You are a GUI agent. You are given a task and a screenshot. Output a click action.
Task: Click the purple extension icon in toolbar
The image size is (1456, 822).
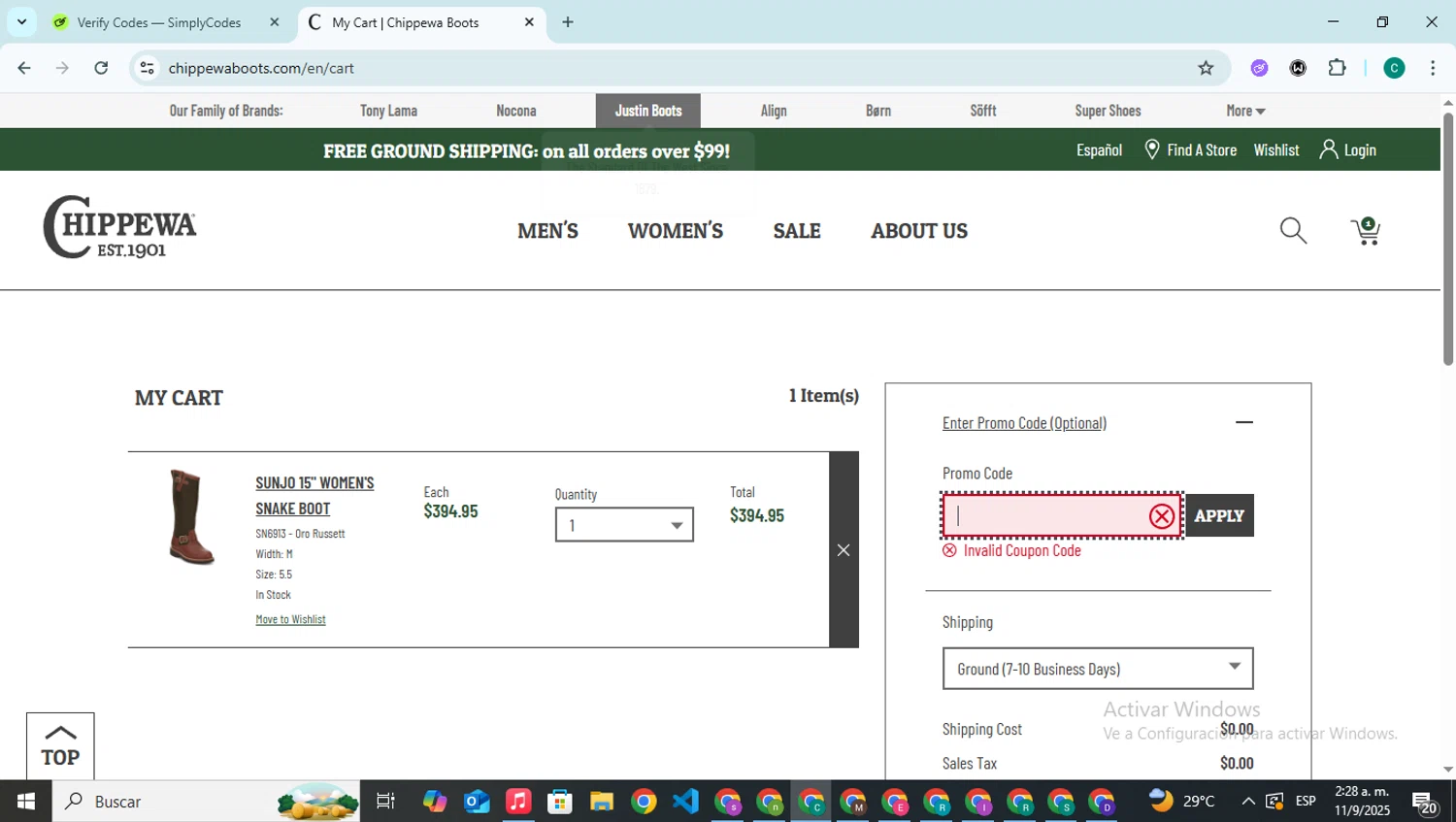coord(1259,68)
